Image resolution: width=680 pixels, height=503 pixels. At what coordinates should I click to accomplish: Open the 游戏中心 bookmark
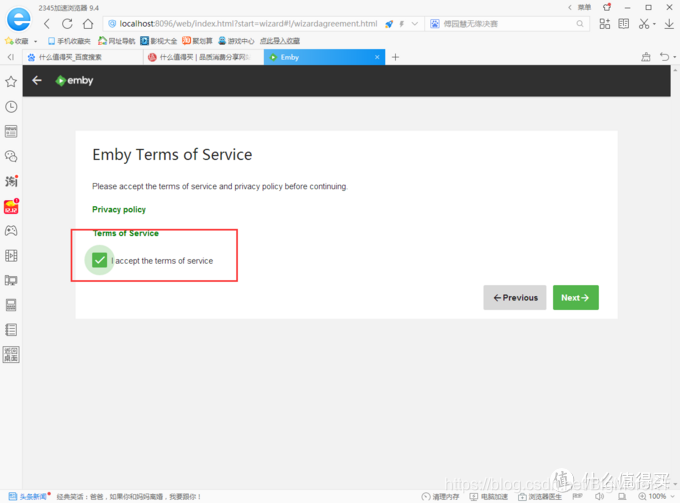coord(236,41)
